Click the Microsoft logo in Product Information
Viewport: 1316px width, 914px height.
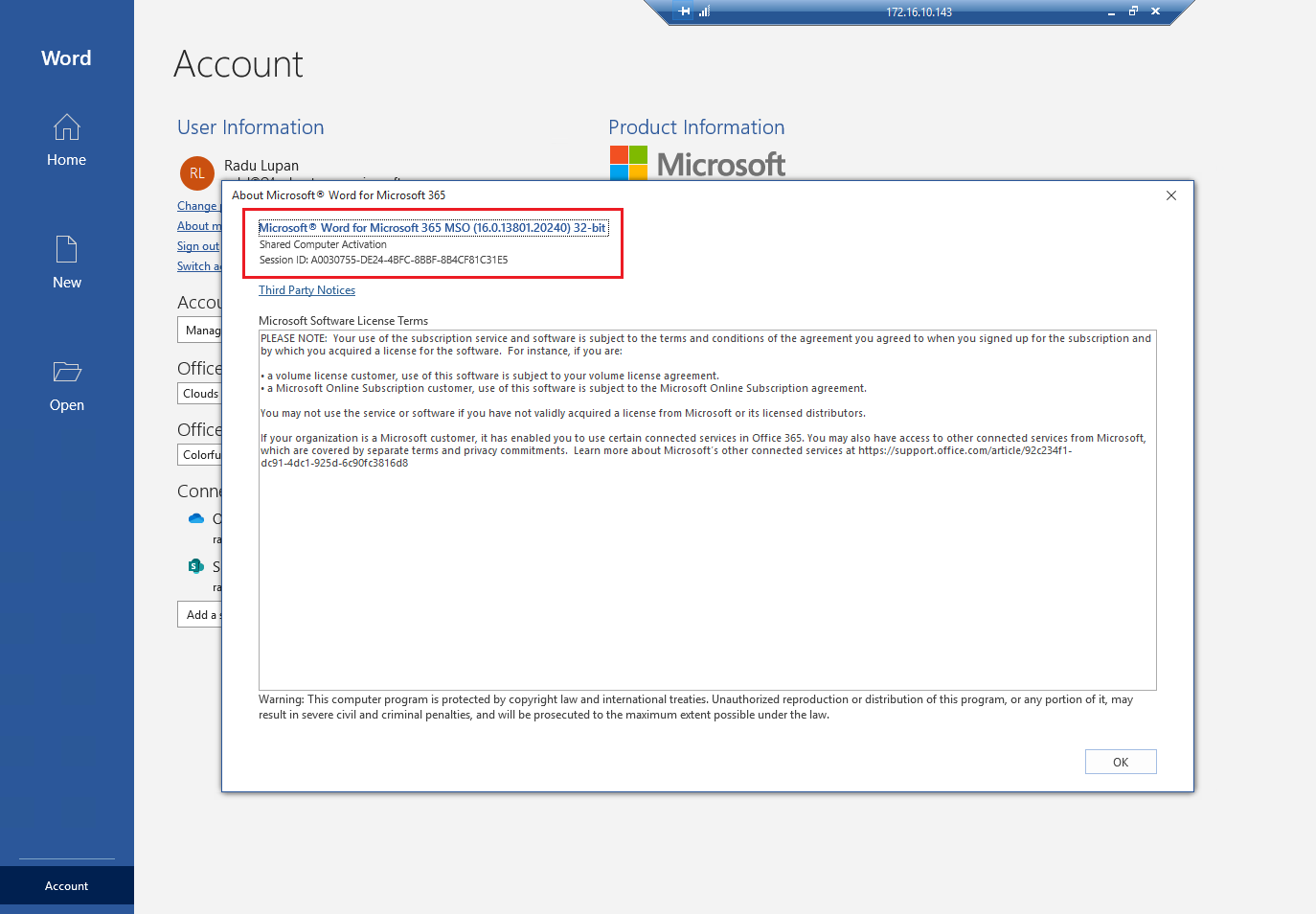[697, 163]
